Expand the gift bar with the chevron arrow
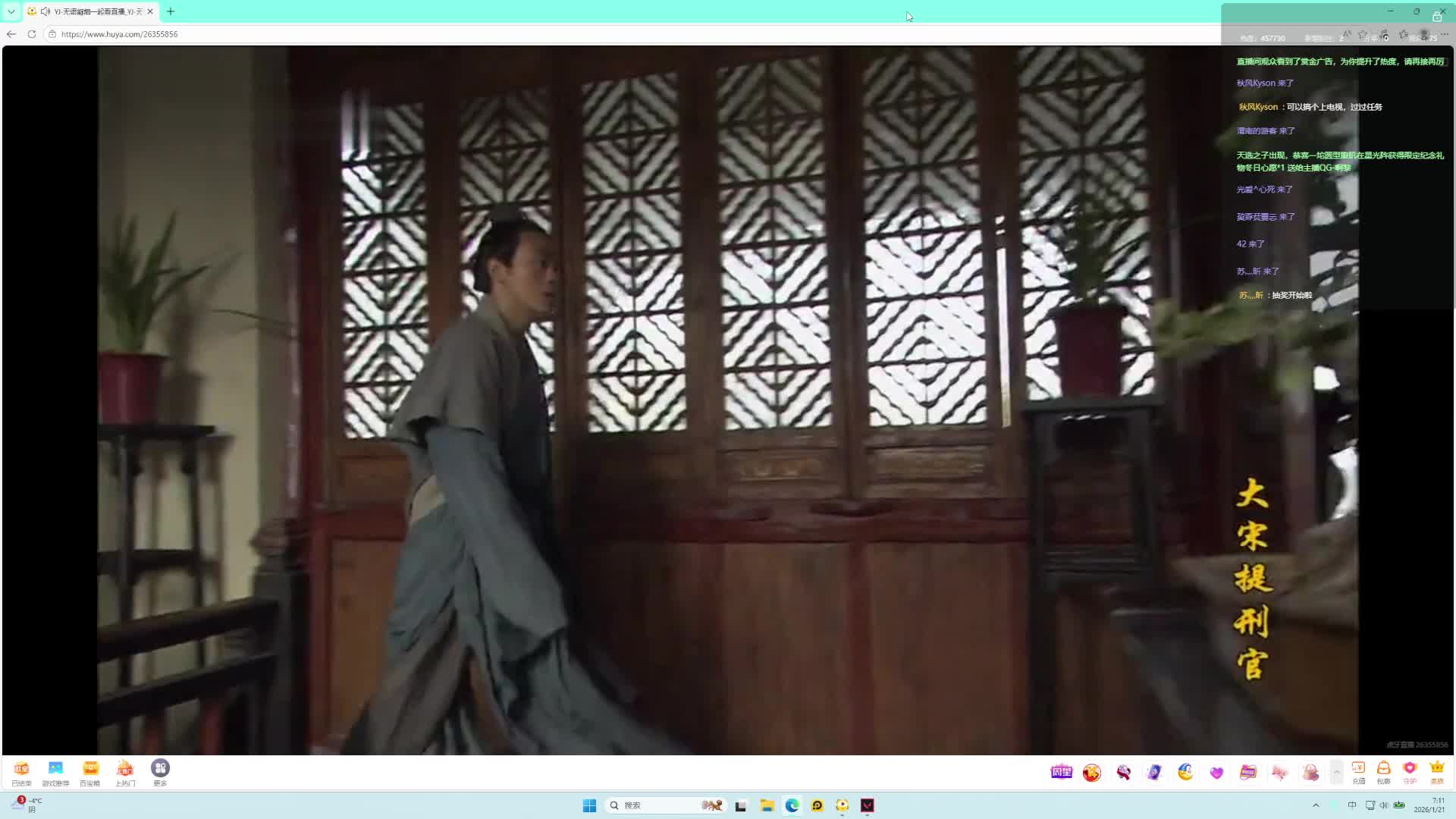Image resolution: width=1456 pixels, height=819 pixels. click(x=1336, y=772)
